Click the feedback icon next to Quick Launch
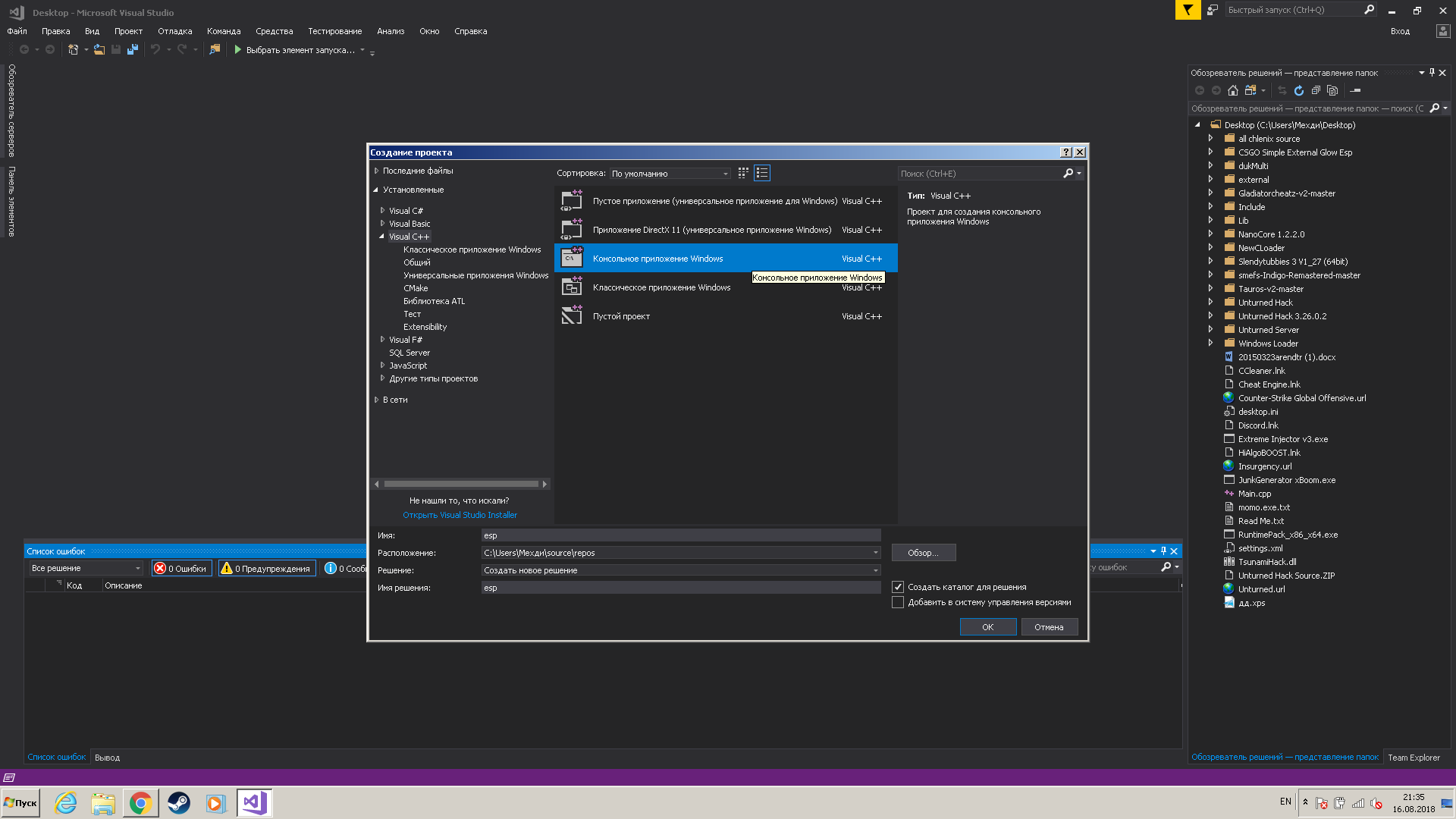 (1213, 10)
